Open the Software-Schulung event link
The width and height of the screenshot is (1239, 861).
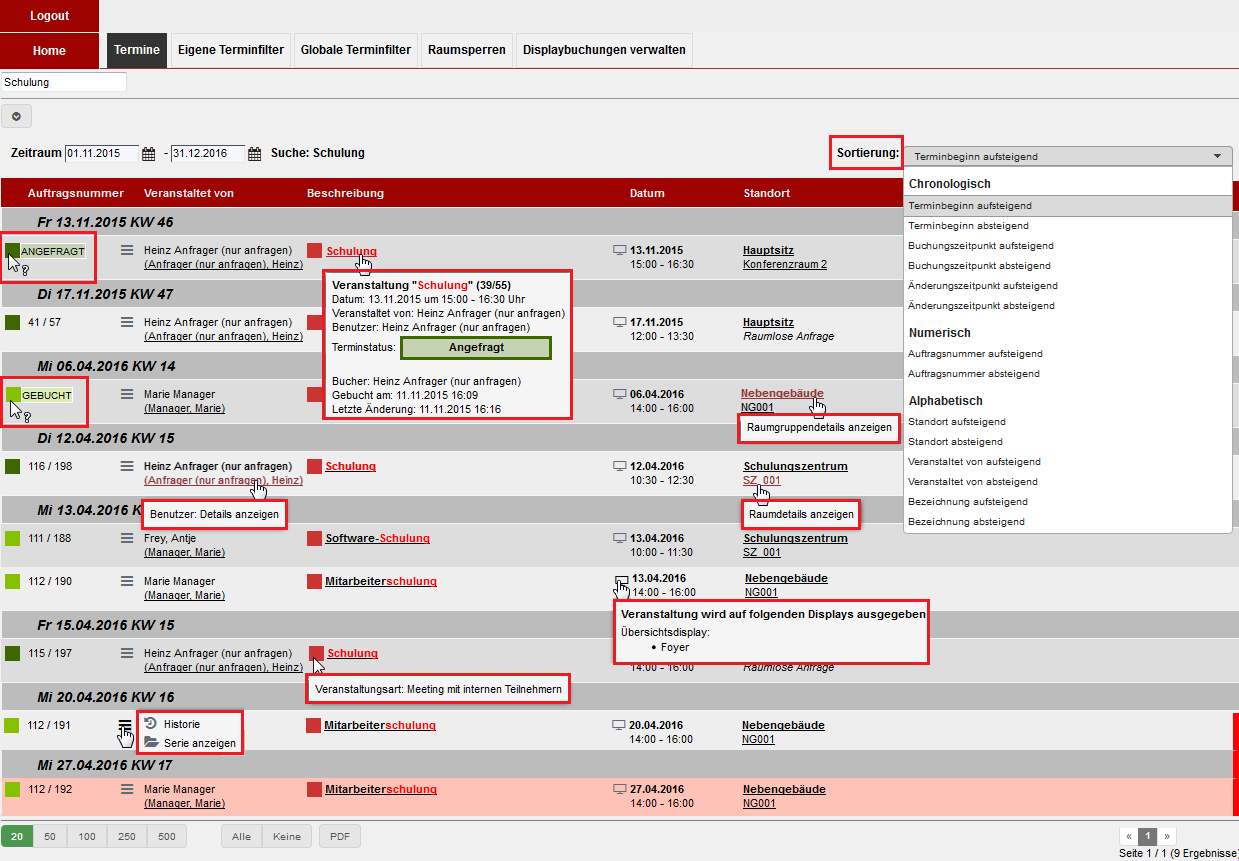(x=377, y=538)
